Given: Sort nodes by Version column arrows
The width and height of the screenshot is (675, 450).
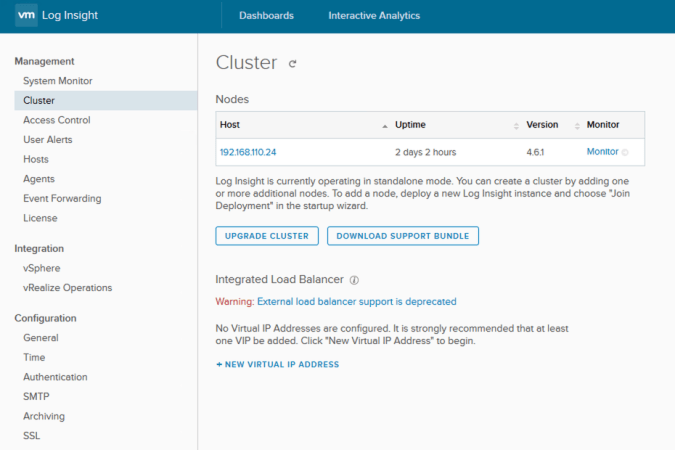Looking at the screenshot, I should point(577,126).
